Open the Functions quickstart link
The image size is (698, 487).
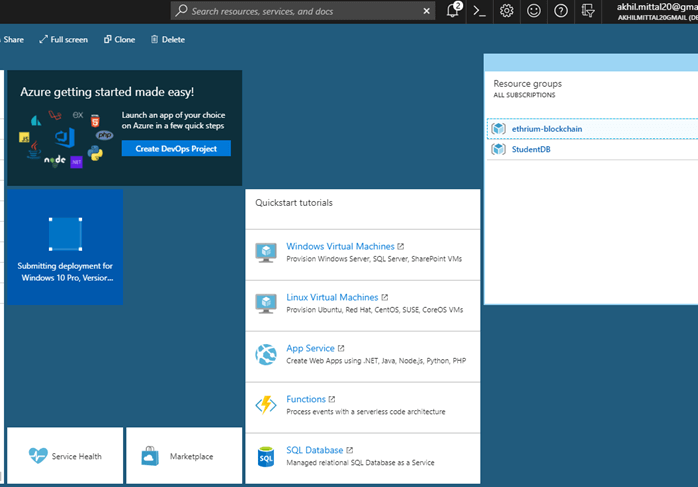tap(306, 399)
